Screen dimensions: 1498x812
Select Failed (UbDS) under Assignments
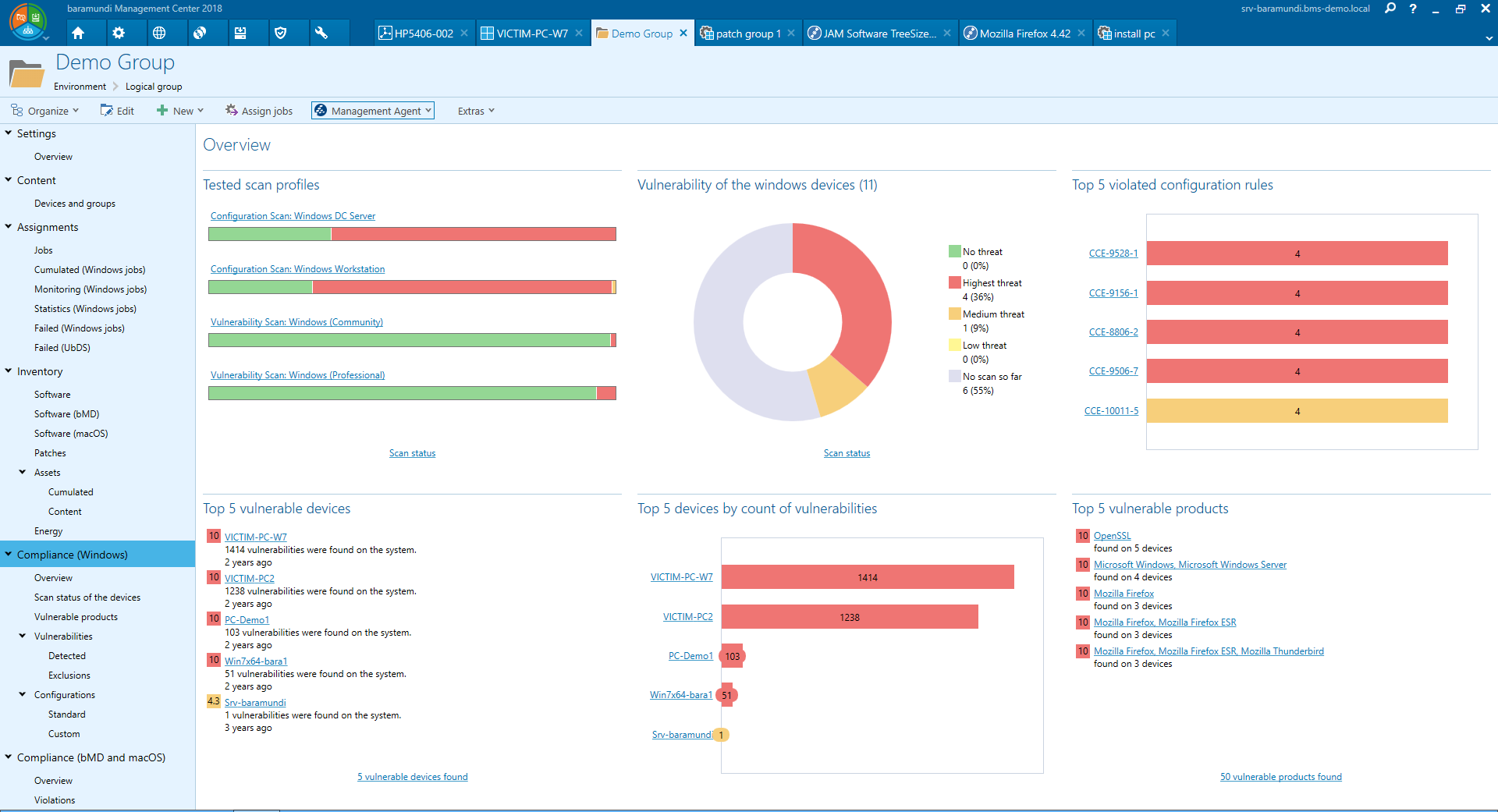tap(62, 348)
